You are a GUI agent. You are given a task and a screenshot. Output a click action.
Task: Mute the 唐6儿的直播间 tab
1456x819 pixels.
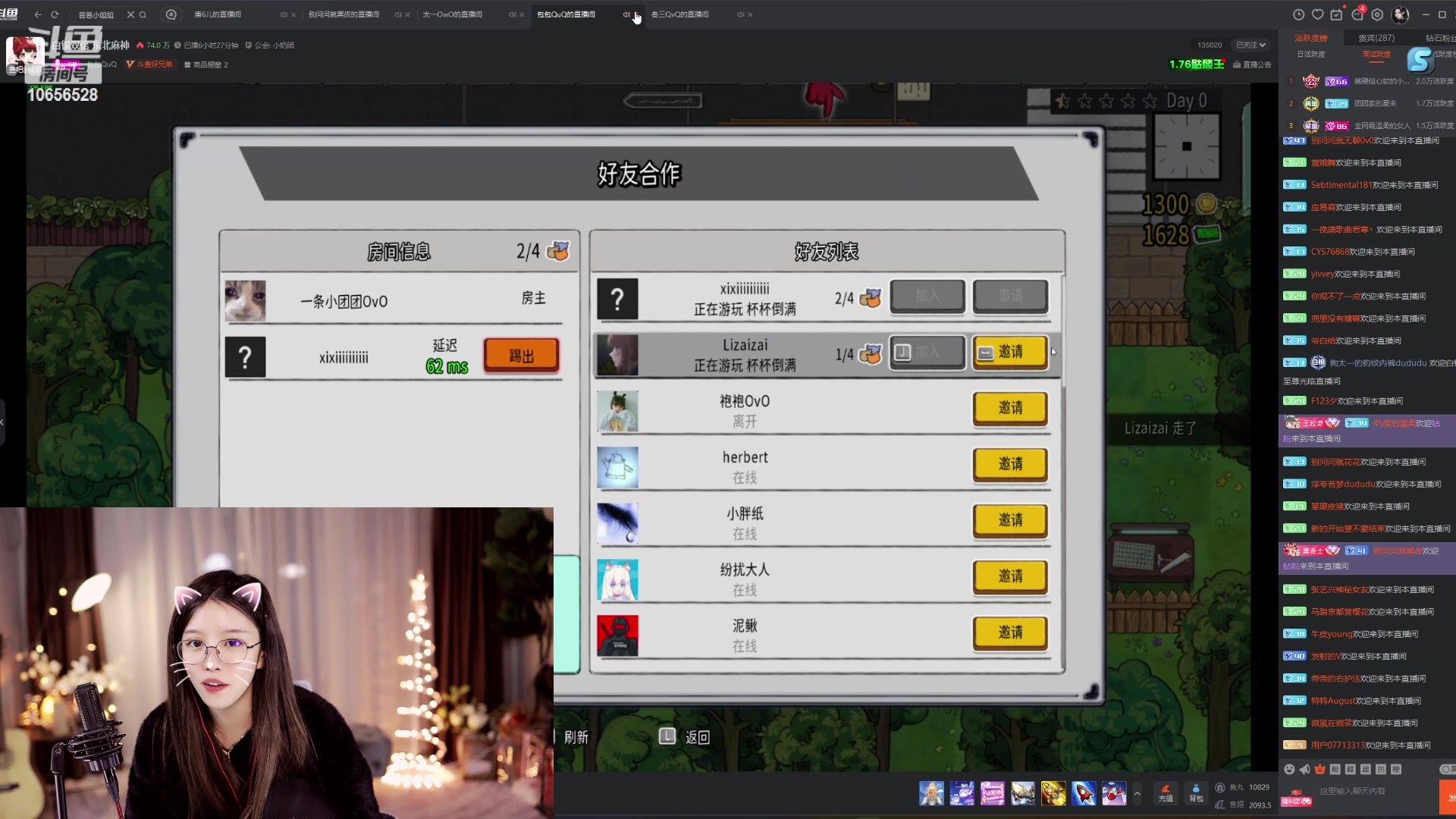pos(284,14)
